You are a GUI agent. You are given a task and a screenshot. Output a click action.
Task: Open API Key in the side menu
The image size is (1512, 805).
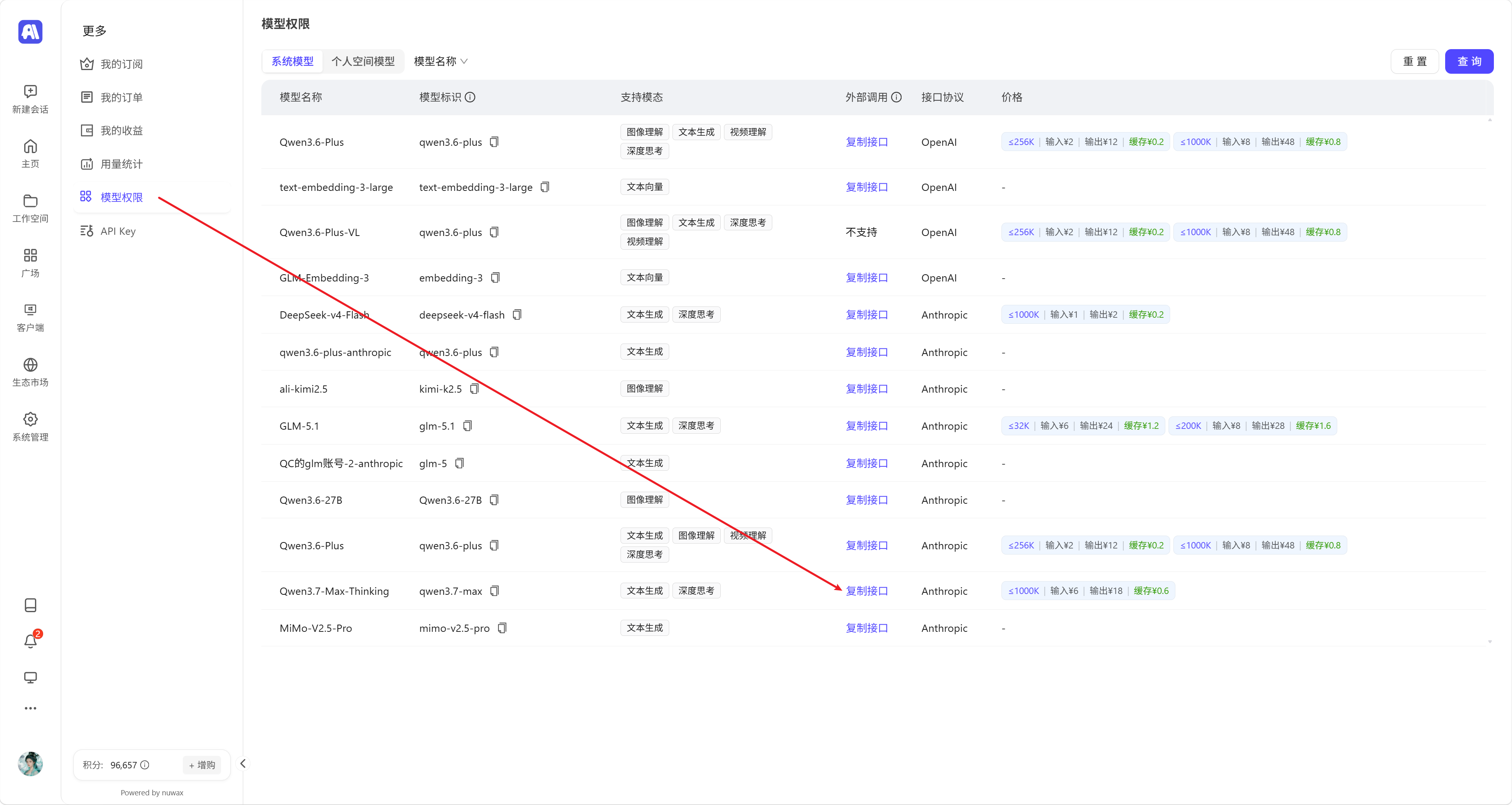(x=152, y=231)
